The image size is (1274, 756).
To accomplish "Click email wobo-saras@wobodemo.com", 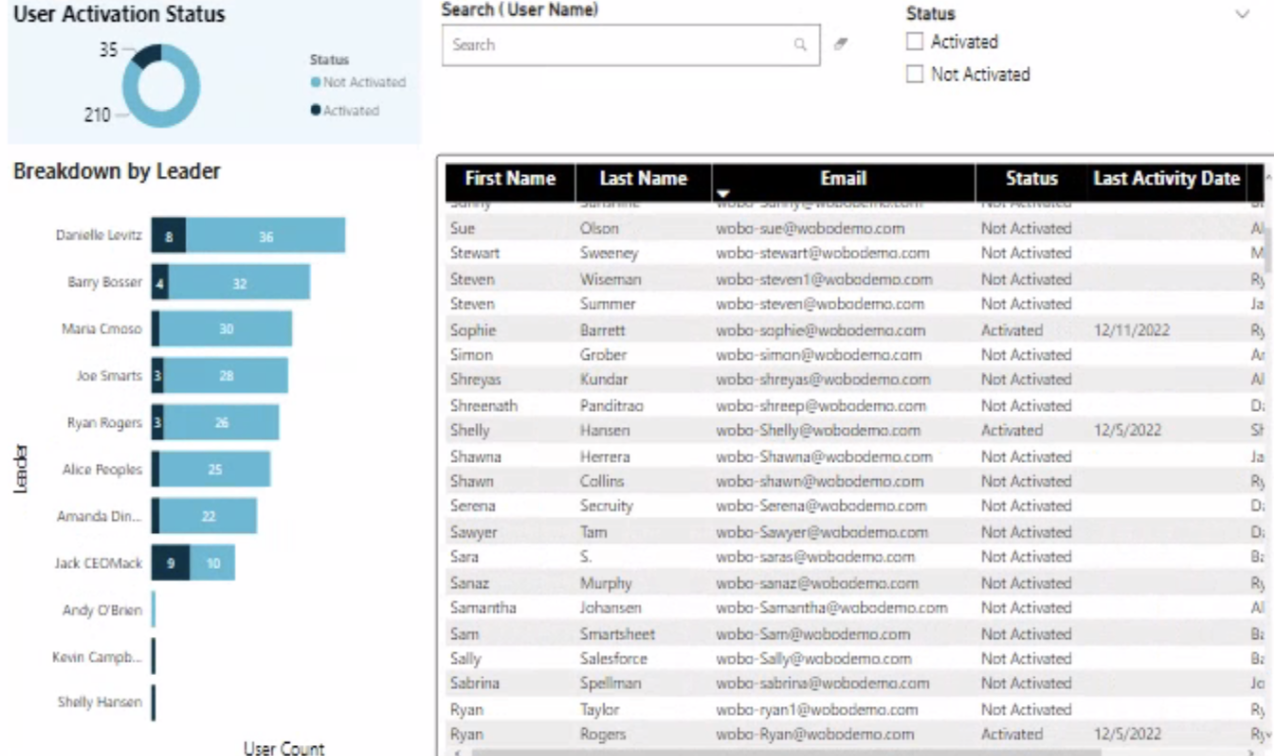I will coord(815,557).
